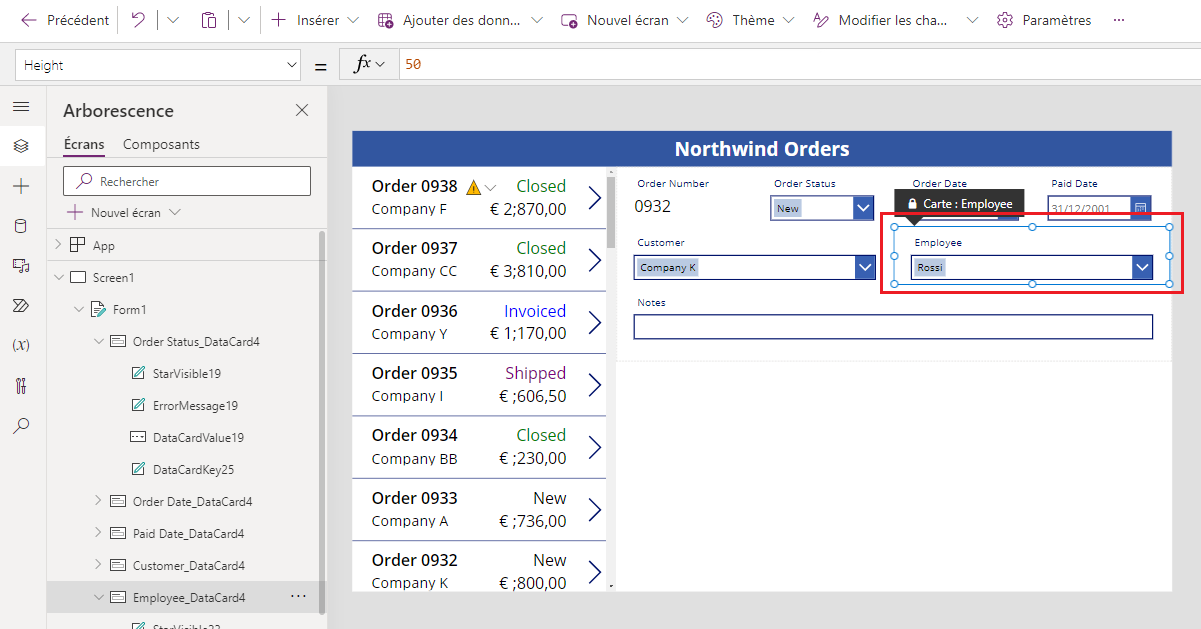Screen dimensions: 1201x629
Task: Click Nouvel écran in tree panel
Action: coord(124,212)
